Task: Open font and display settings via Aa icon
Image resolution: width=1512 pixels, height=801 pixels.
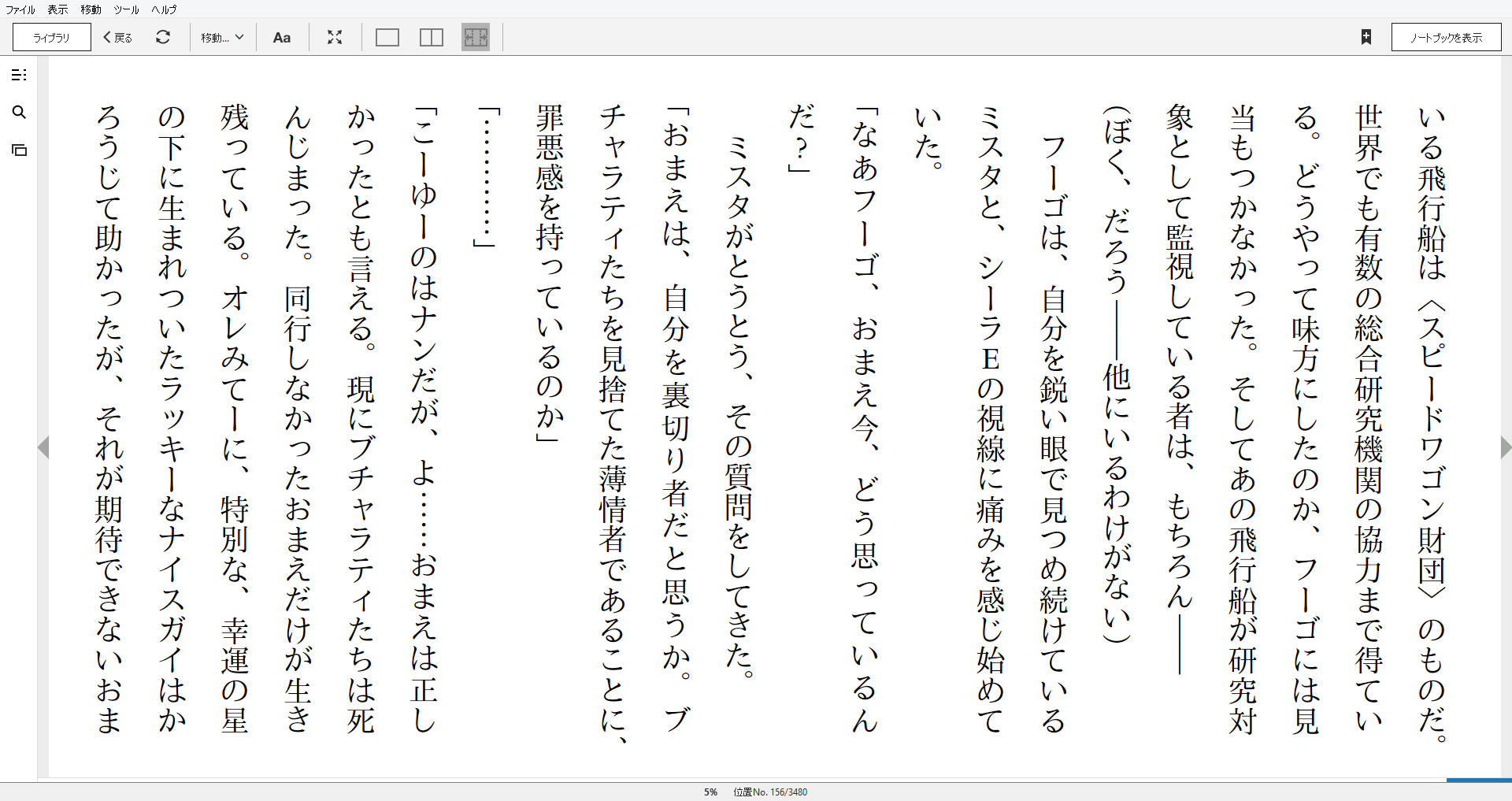Action: pos(282,36)
